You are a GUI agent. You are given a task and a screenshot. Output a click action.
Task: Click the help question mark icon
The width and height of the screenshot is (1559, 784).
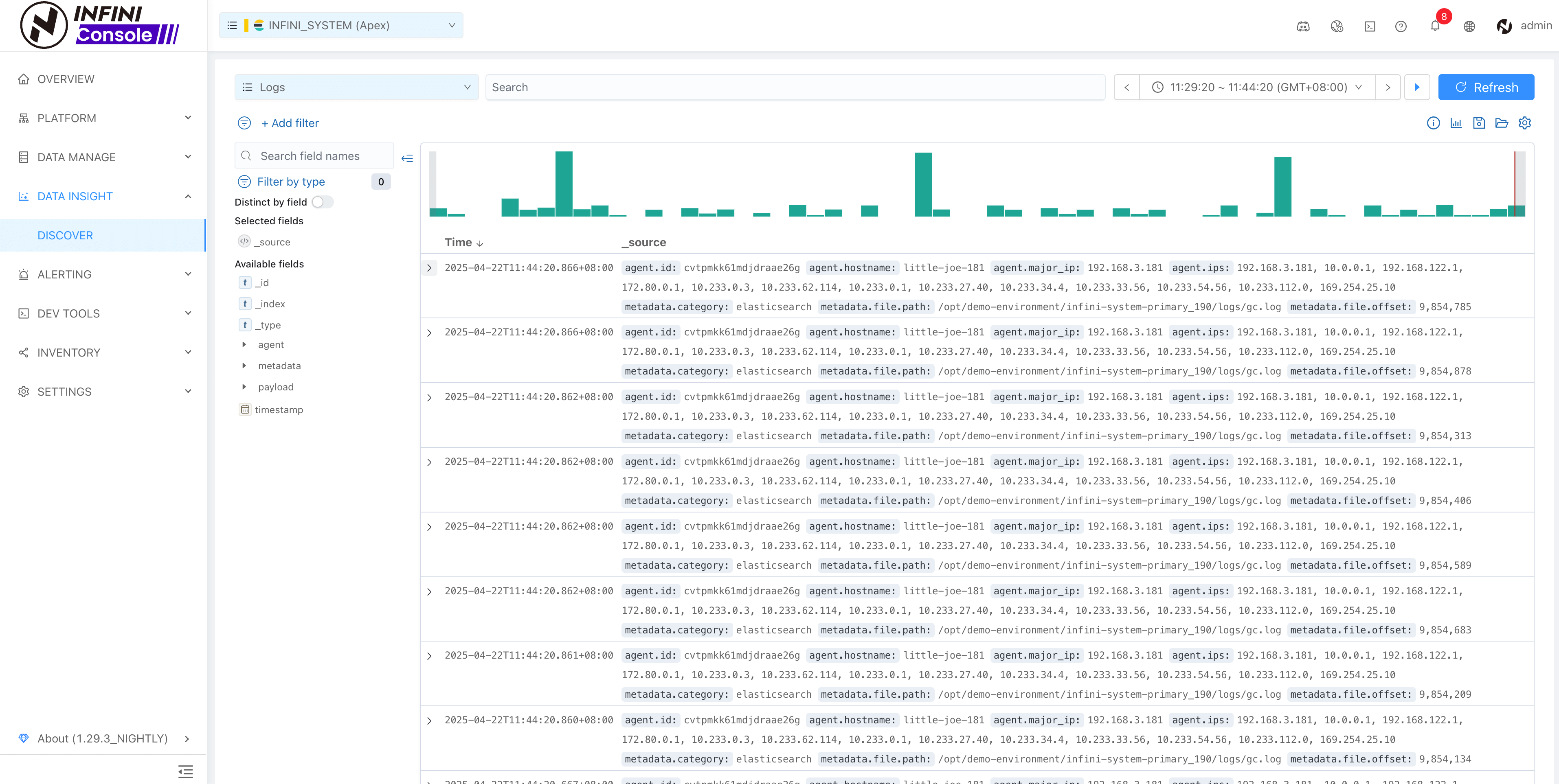(1401, 26)
